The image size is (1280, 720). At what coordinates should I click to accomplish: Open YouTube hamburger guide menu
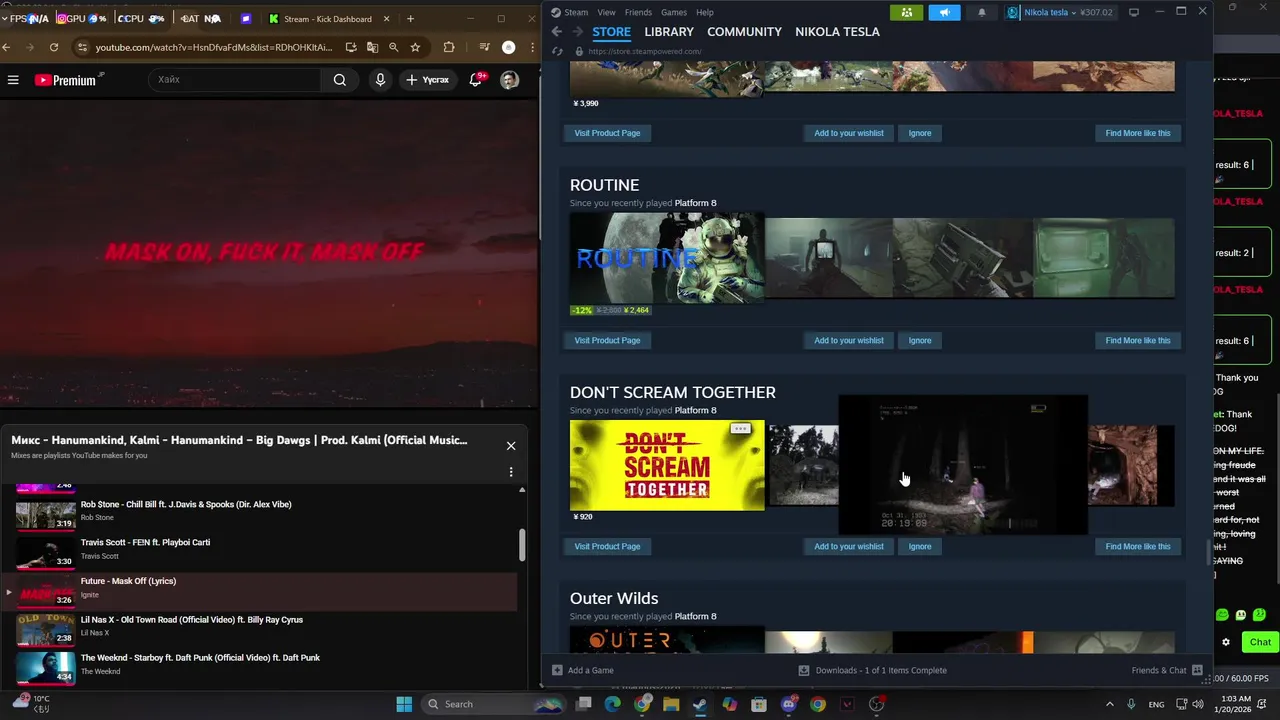tap(13, 80)
